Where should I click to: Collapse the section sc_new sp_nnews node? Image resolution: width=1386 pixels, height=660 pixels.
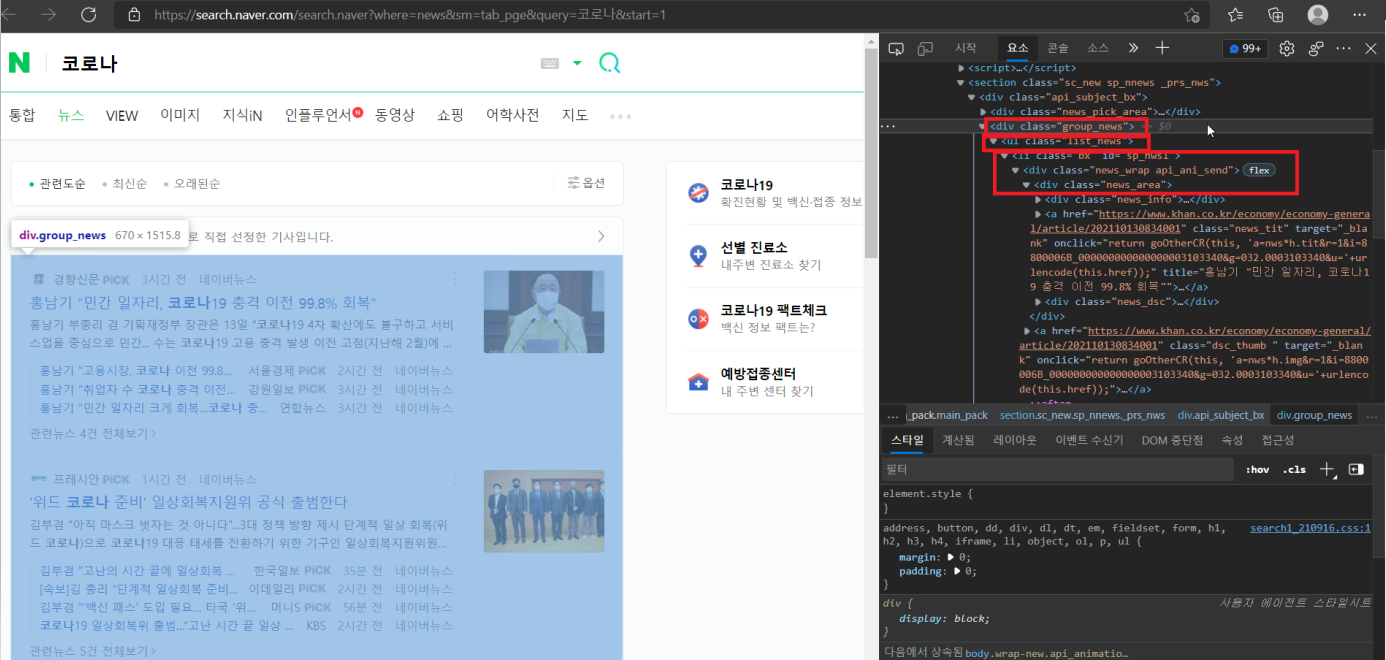[x=961, y=82]
